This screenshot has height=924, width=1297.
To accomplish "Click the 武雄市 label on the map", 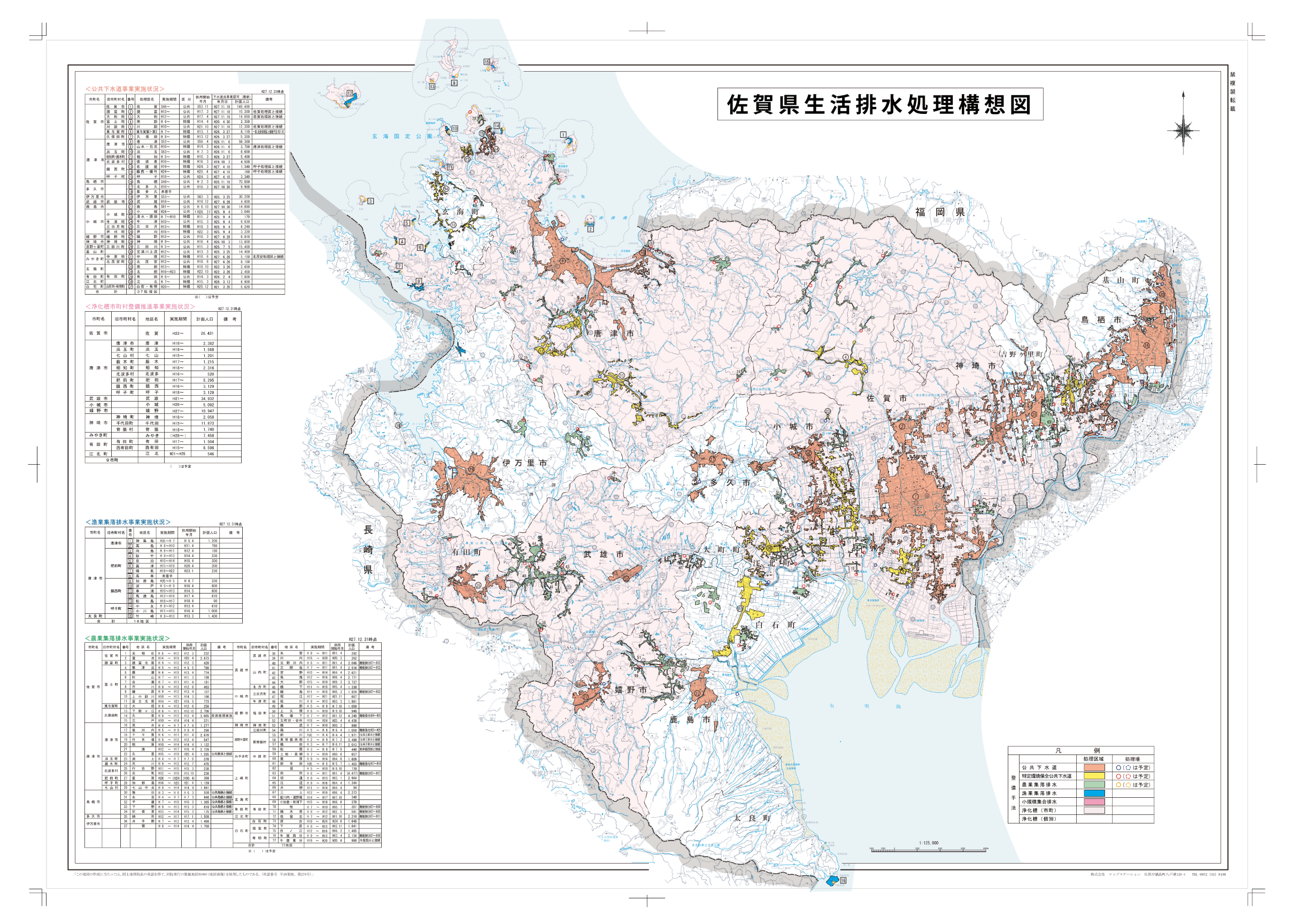I will tap(604, 554).
